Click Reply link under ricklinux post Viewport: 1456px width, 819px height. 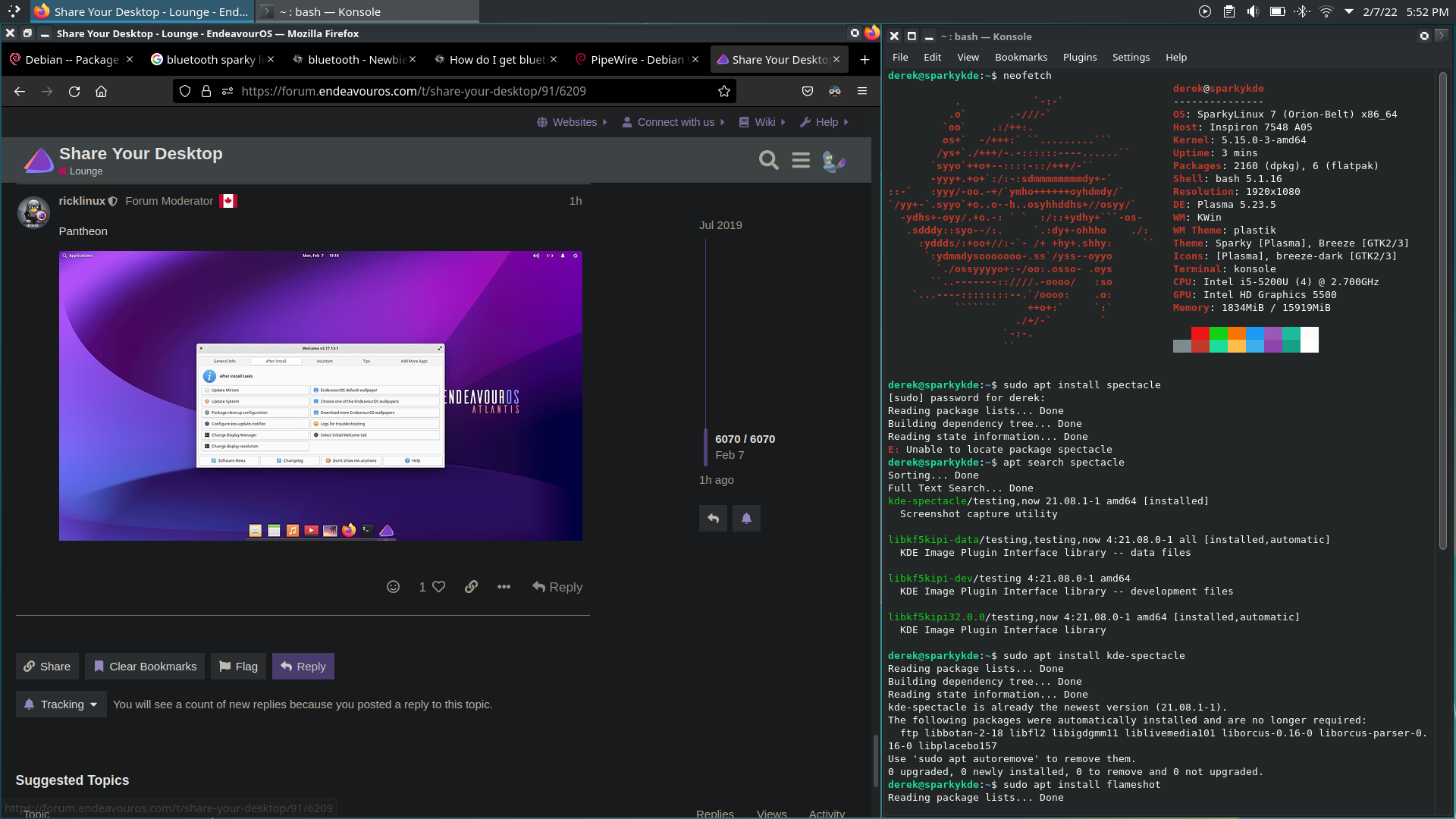coord(557,587)
